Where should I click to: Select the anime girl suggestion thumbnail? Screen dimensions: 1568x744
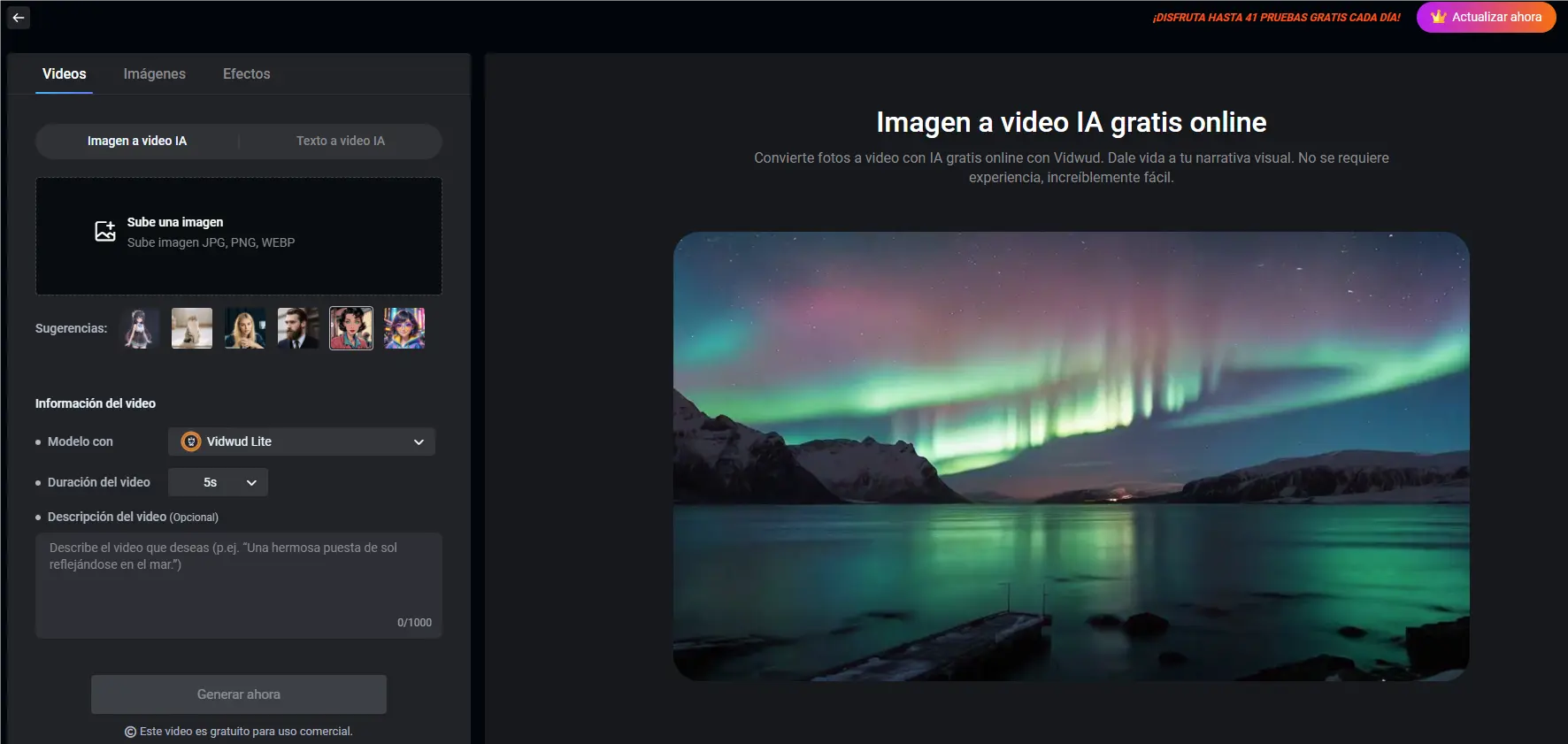139,328
